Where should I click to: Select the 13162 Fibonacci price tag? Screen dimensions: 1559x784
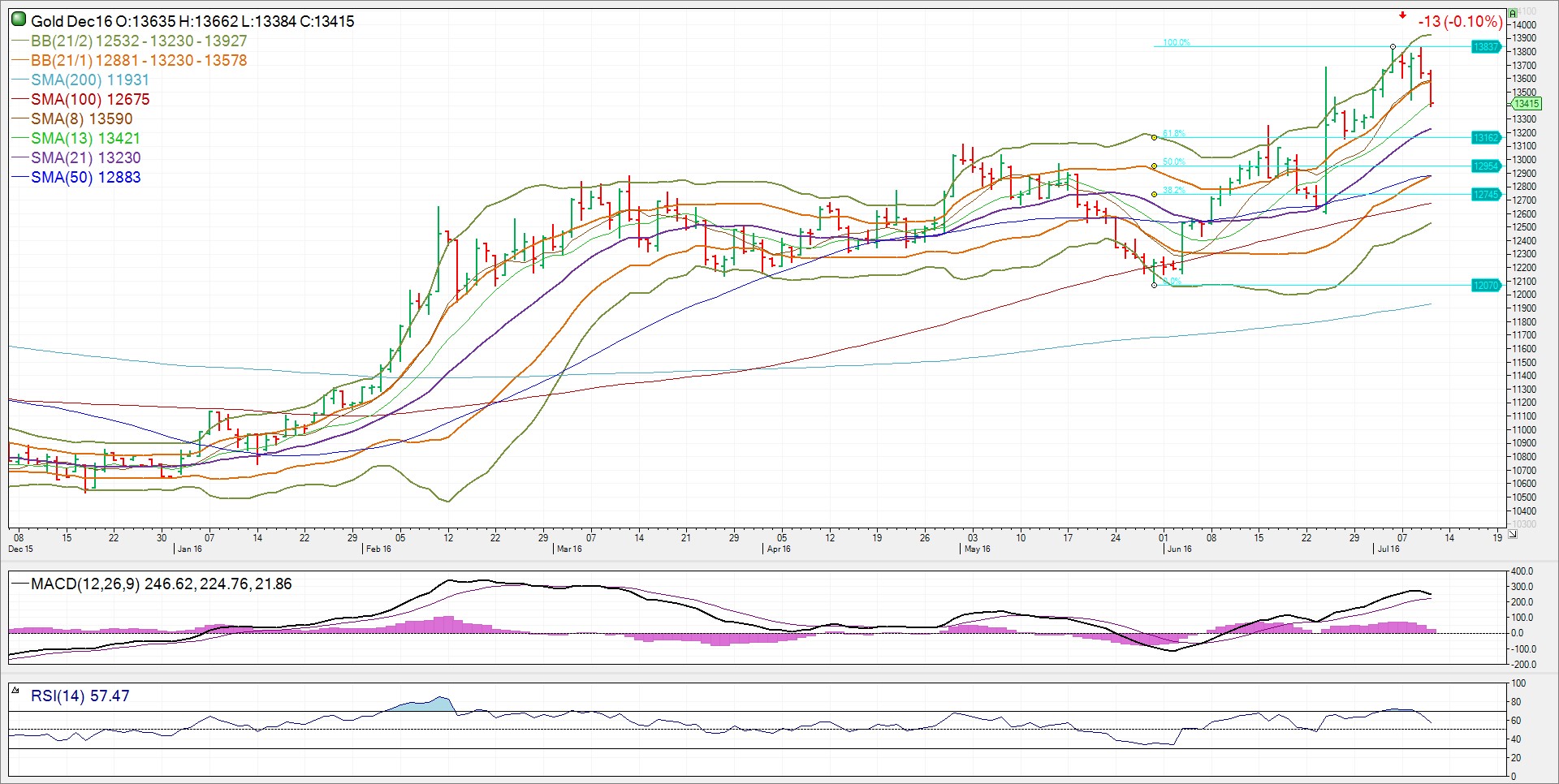1486,138
